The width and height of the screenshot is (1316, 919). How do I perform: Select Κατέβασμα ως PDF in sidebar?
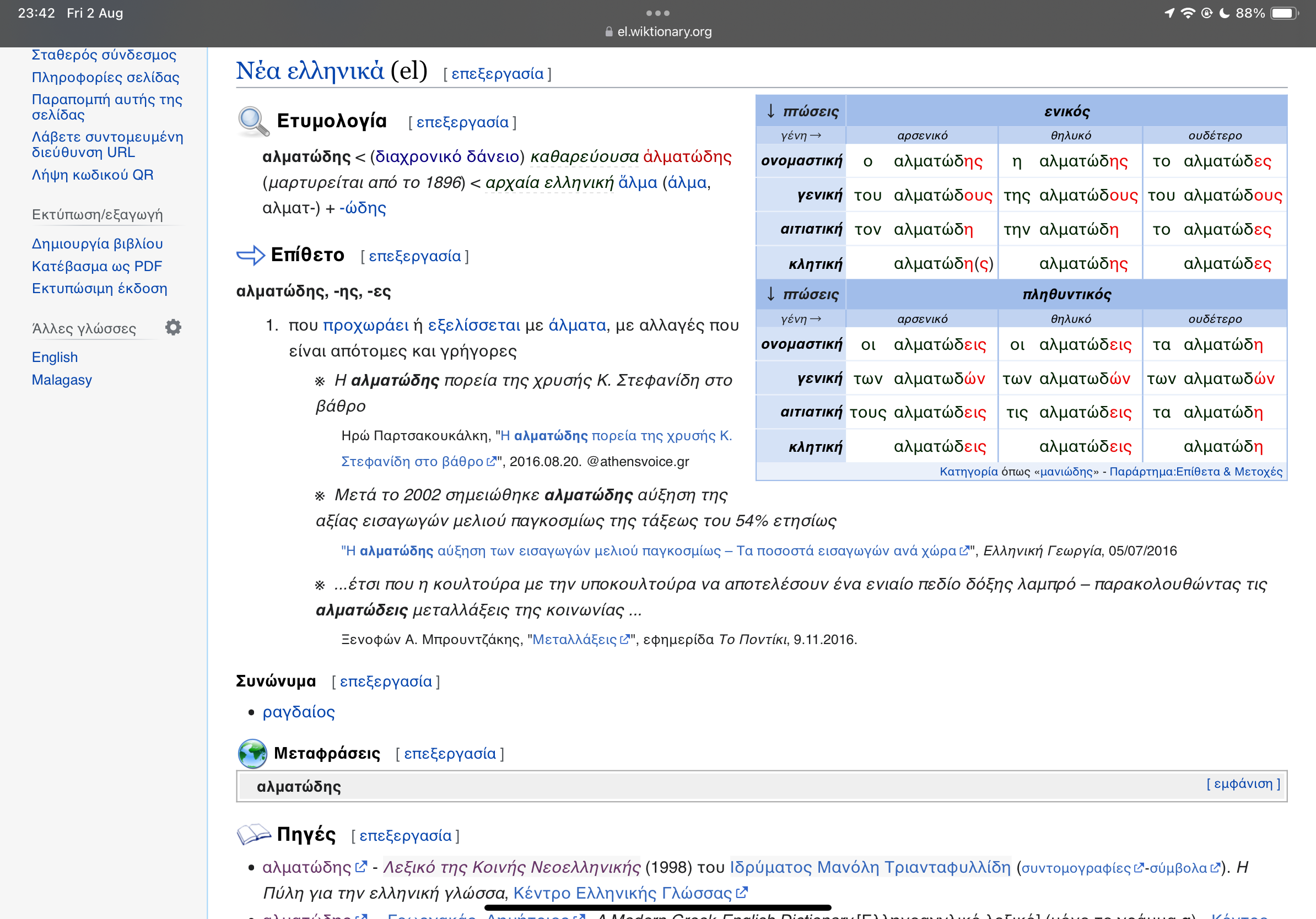point(97,266)
